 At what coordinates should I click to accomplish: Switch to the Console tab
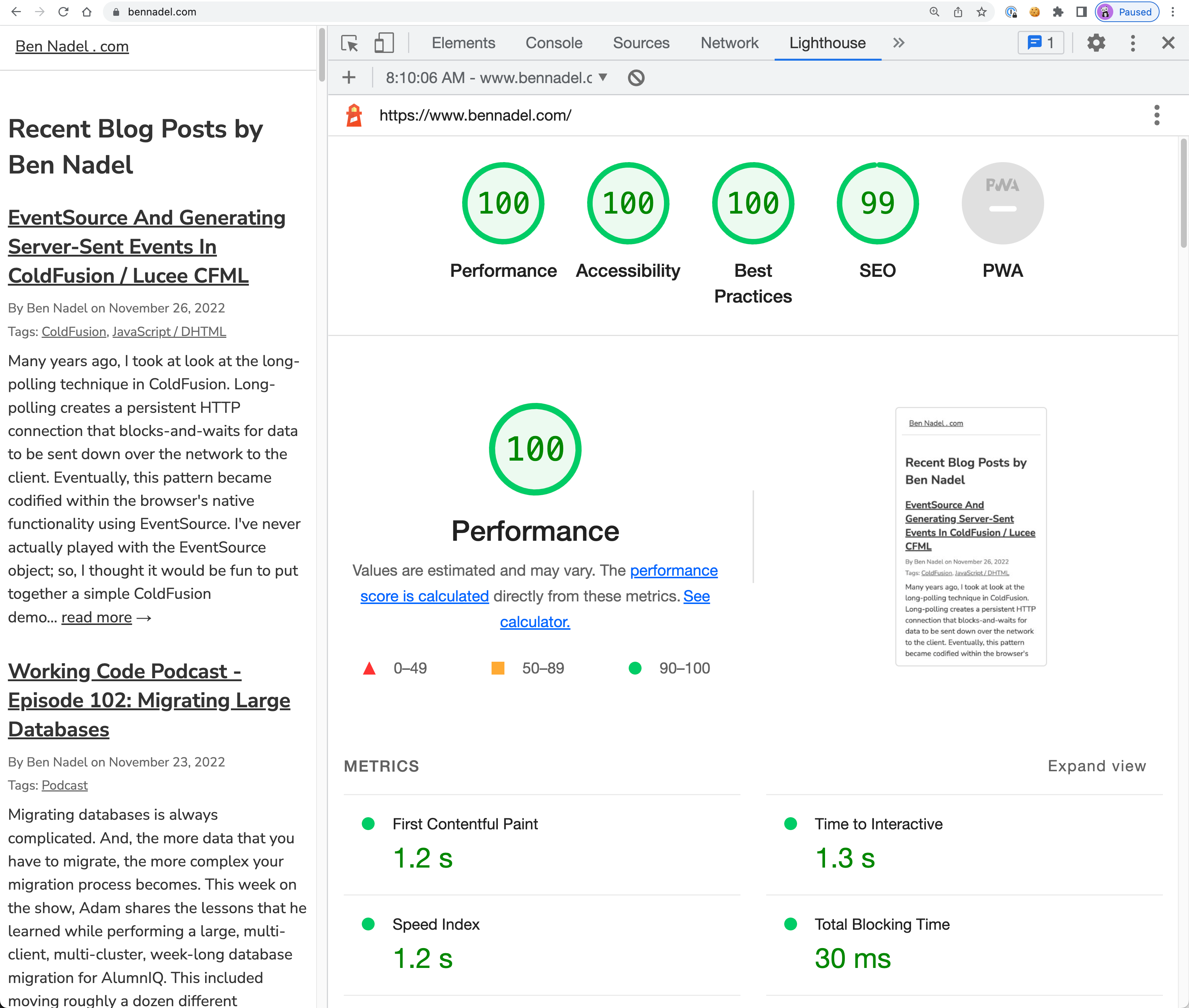coord(554,43)
